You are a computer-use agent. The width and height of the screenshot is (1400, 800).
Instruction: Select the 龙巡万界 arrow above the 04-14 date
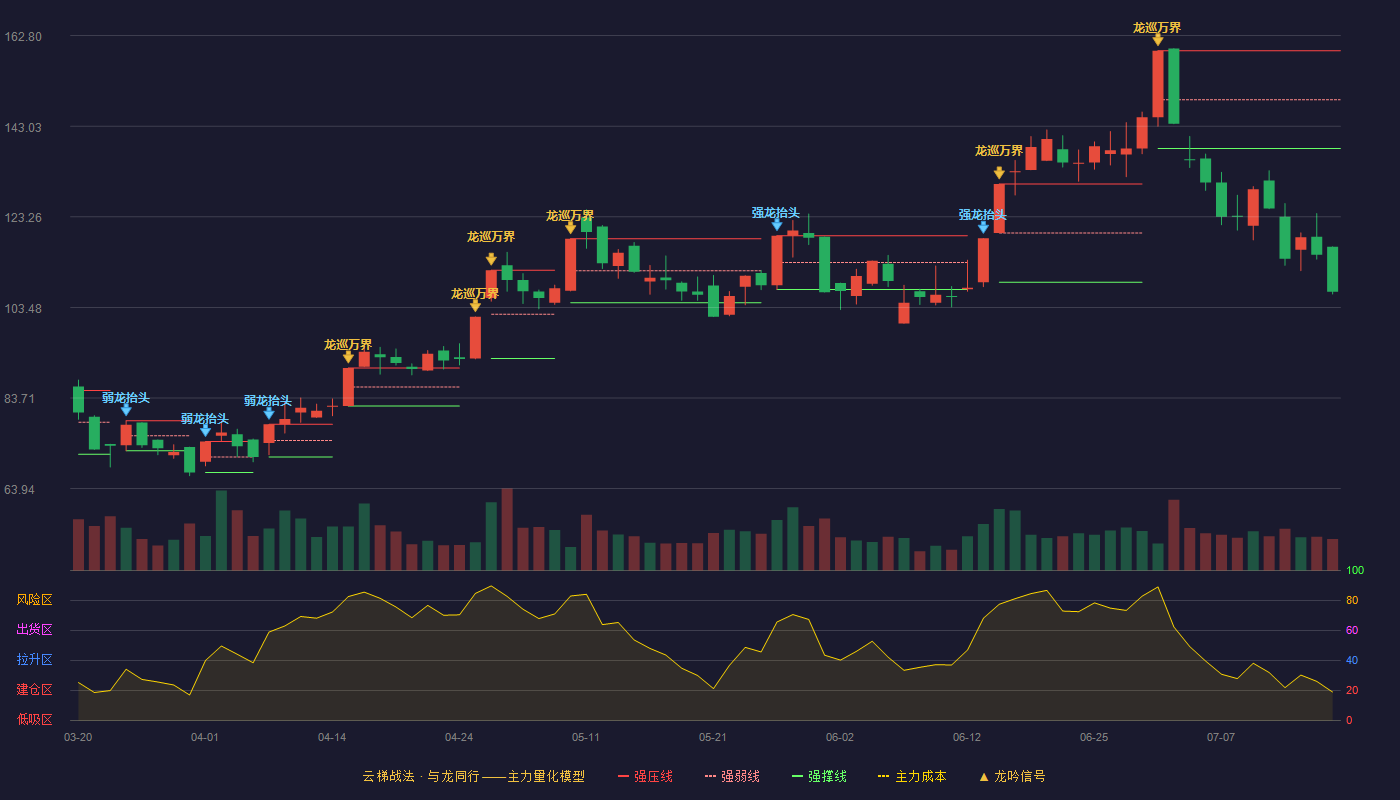[348, 357]
